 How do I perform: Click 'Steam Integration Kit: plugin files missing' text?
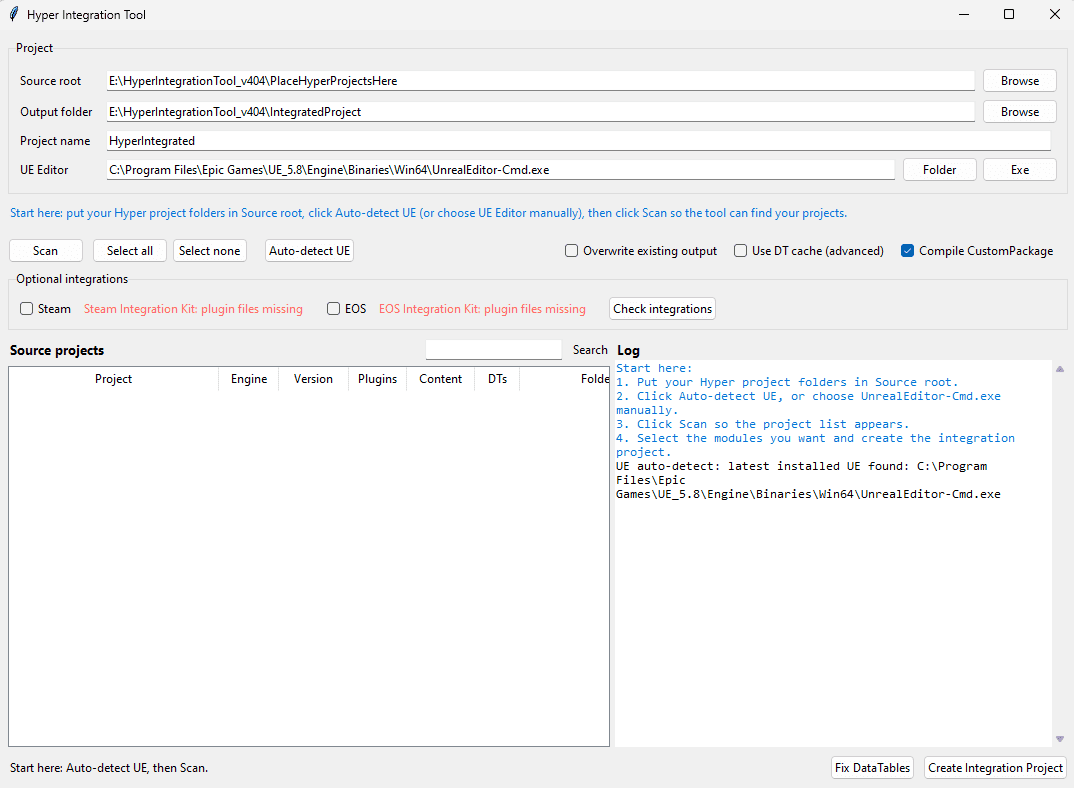click(x=193, y=309)
